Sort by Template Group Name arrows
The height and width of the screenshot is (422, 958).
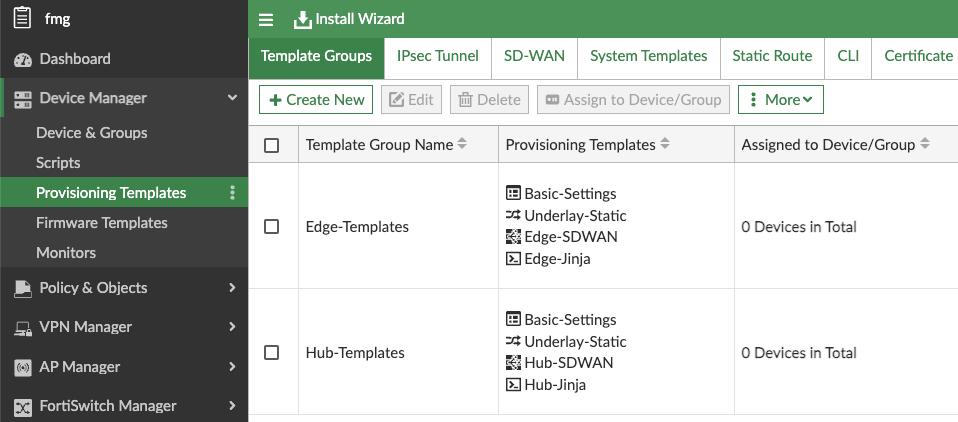pyautogui.click(x=462, y=144)
